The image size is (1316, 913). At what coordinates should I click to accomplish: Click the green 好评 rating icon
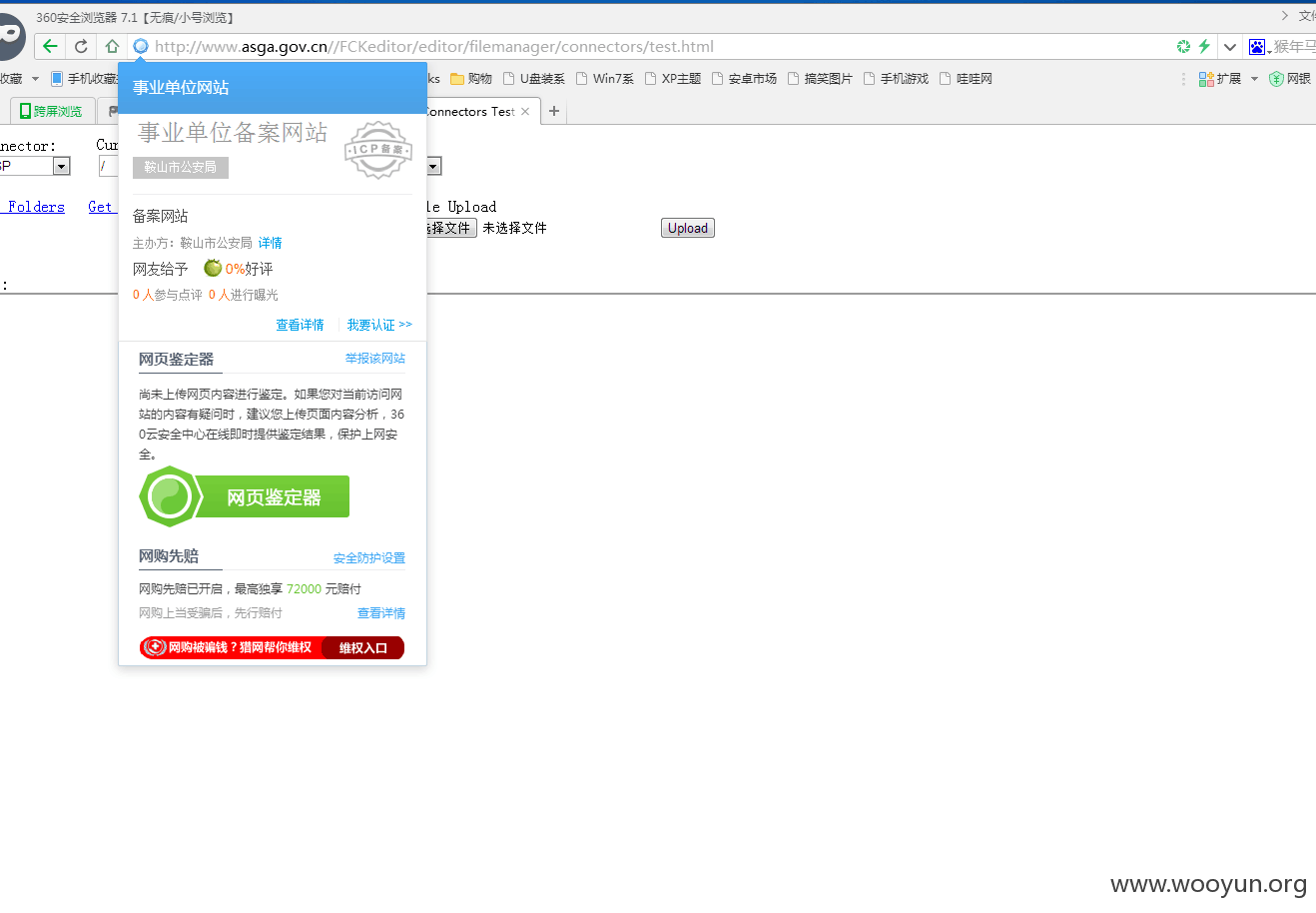213,268
